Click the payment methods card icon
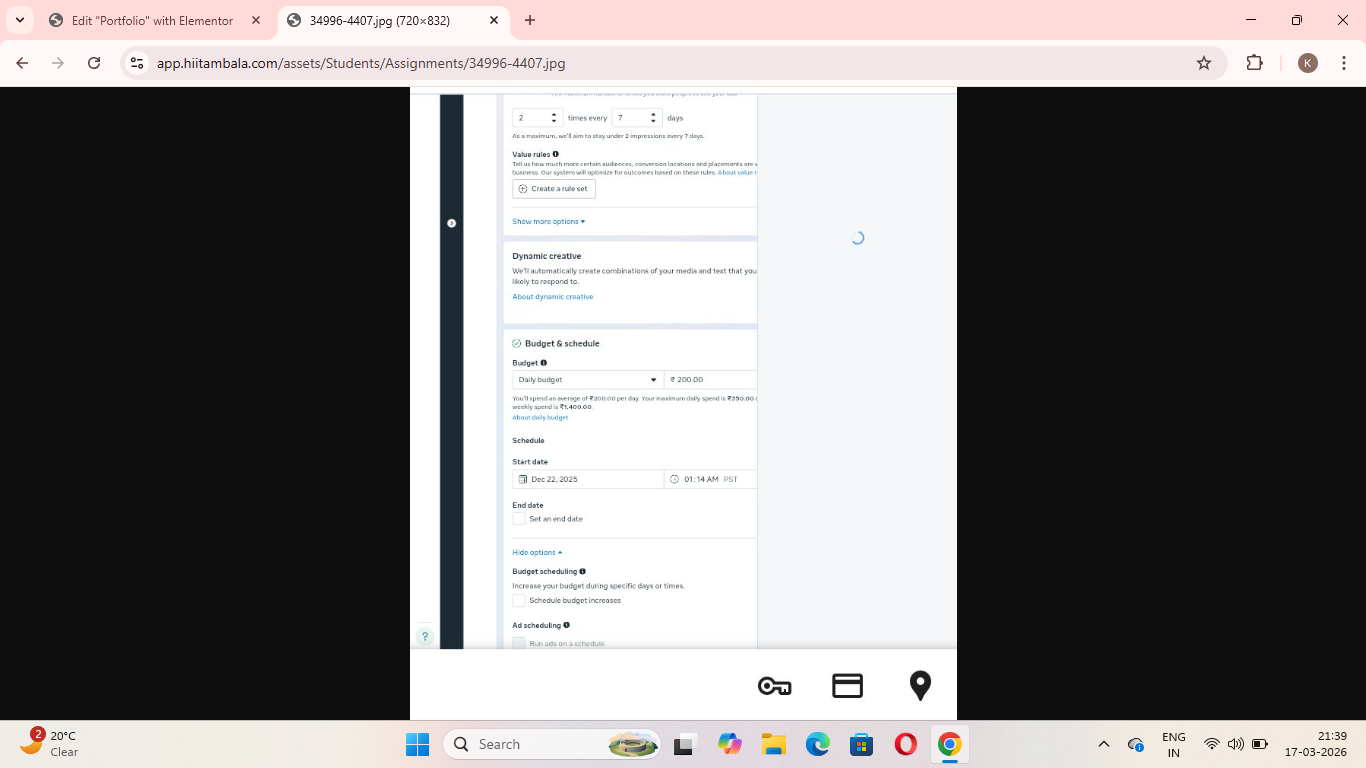Image resolution: width=1366 pixels, height=768 pixels. coord(847,686)
